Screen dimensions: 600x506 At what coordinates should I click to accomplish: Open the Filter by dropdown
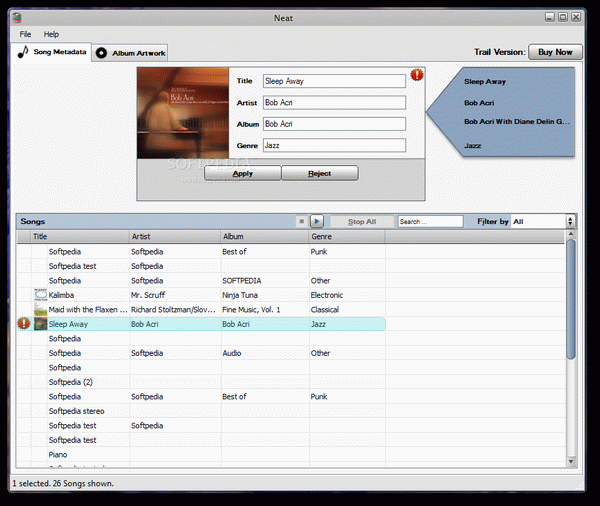[543, 221]
